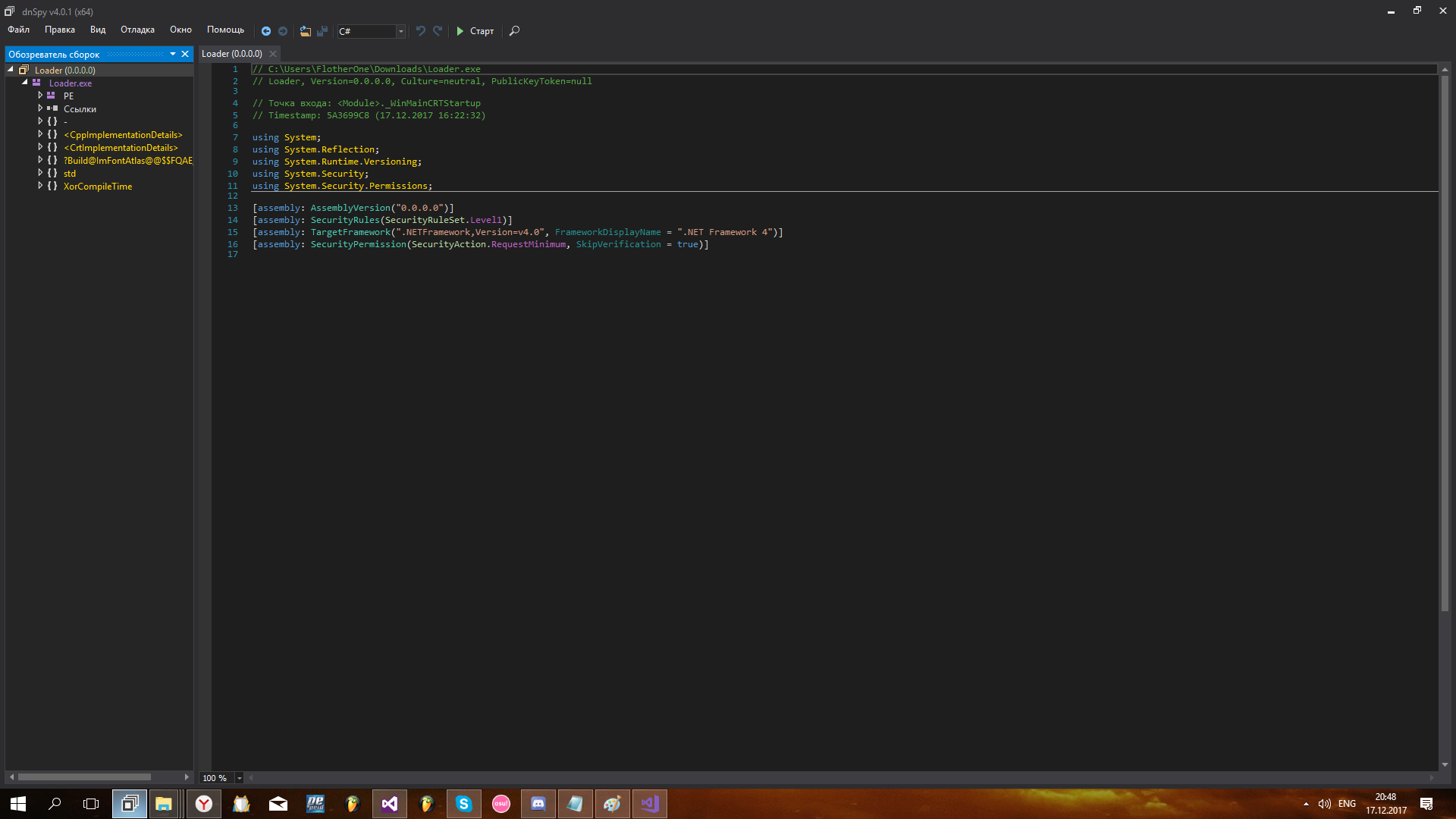Open the 100 % zoom level dropdown
The height and width of the screenshot is (819, 1456).
pos(239,778)
